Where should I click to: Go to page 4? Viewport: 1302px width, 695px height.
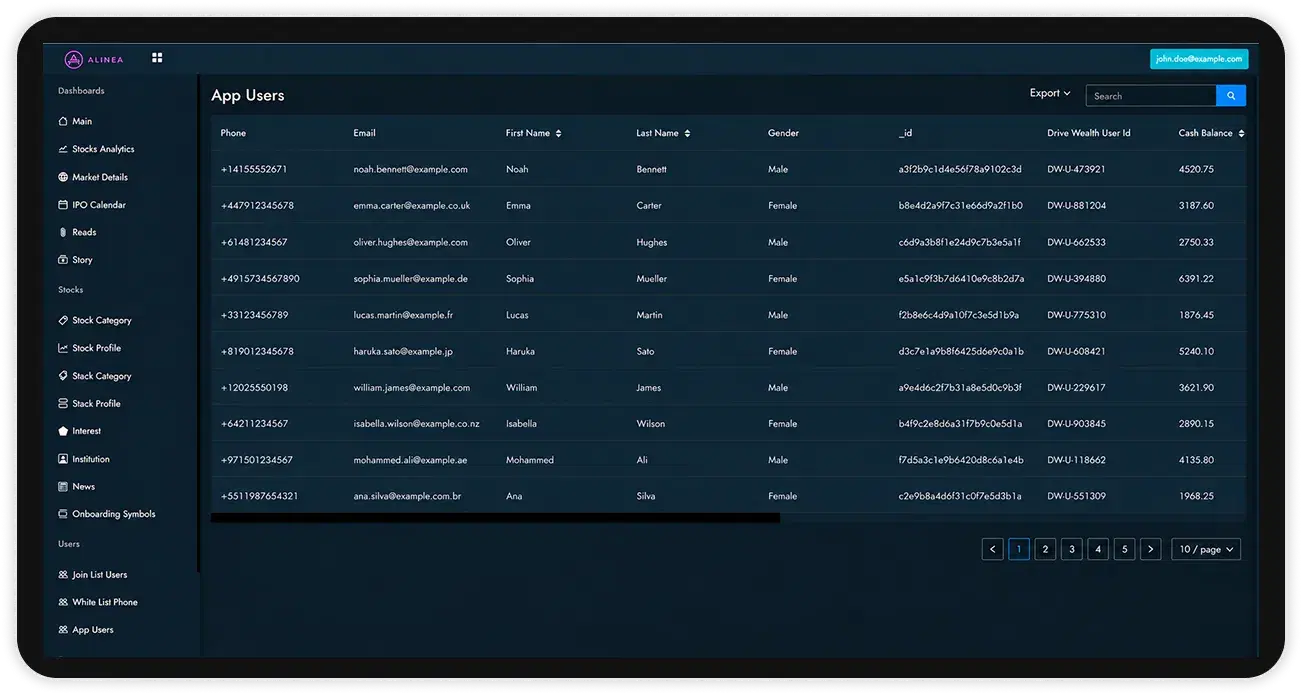point(1098,549)
